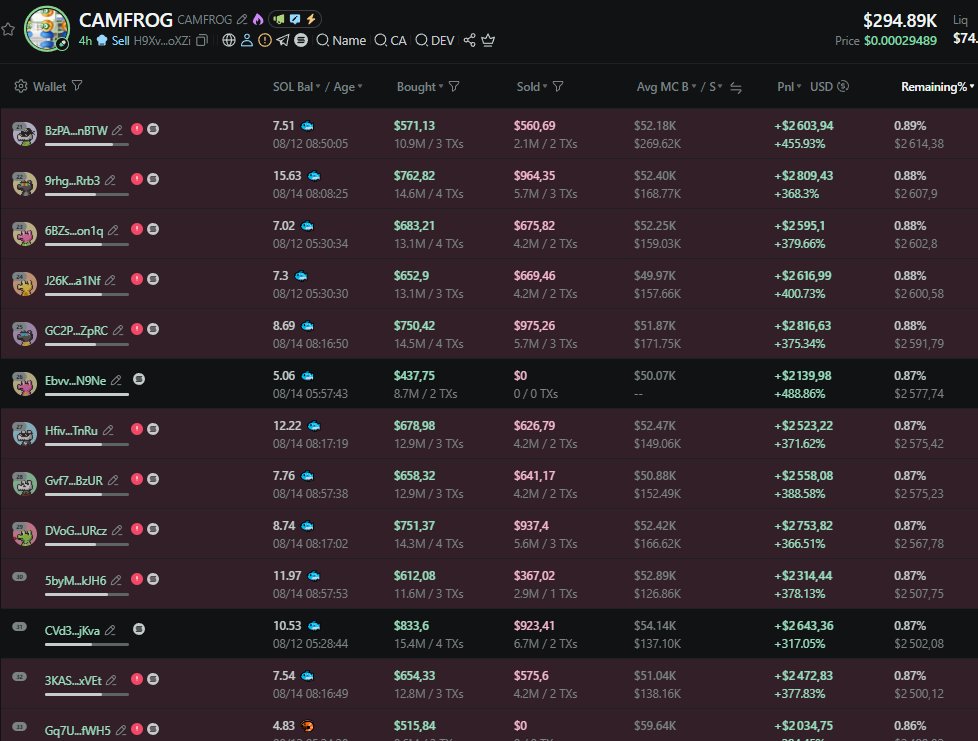Rename wallet 9rhg...Rrb3 with pencil icon
Viewport: 978px width, 741px height.
pyautogui.click(x=110, y=180)
